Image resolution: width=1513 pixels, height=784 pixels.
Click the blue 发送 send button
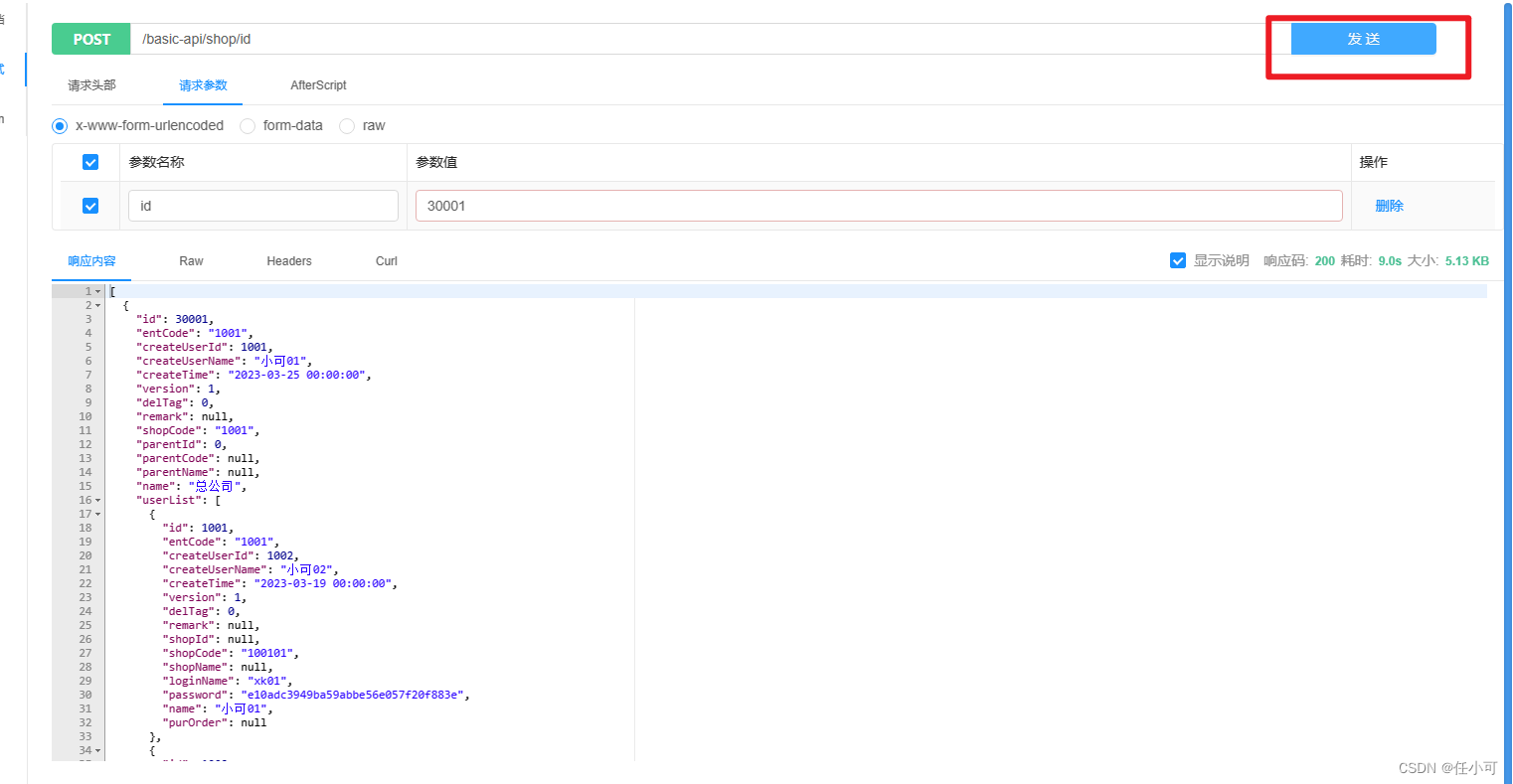coord(1363,39)
